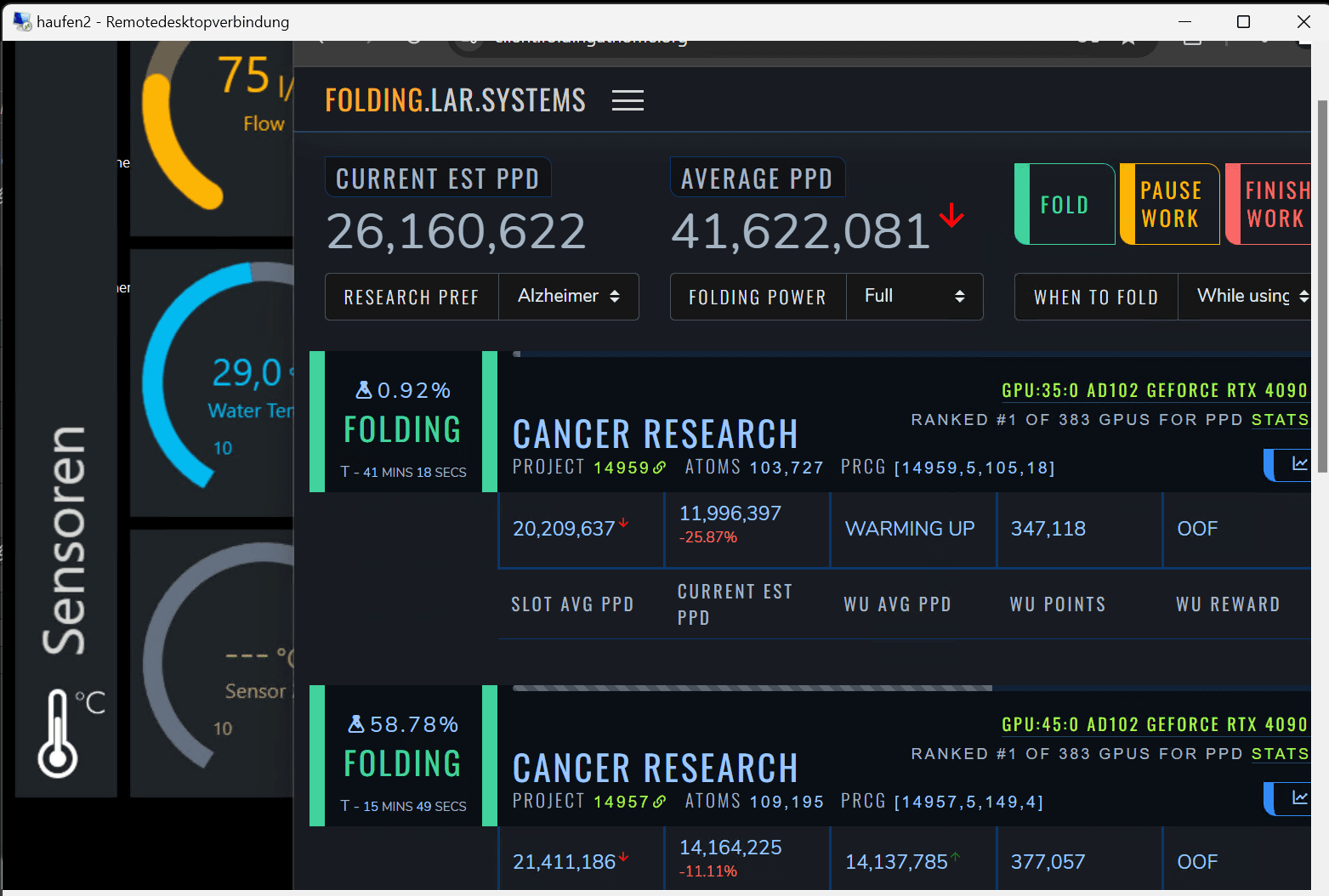Click GPU:45:0 AD102 GEFORCE RTX 4090 label
The height and width of the screenshot is (896, 1329).
[x=1155, y=724]
